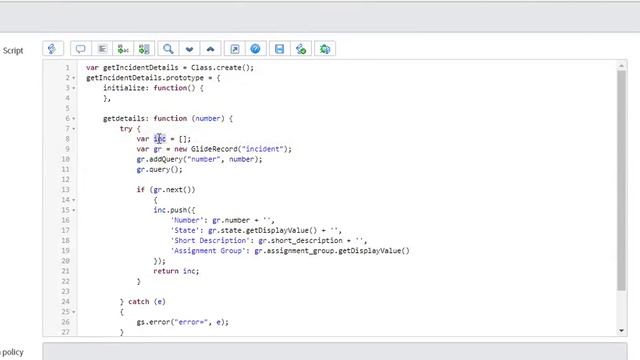This screenshot has width=640, height=360.
Task: Click 'gr.assignment_group.getDisplayValue()' text
Action: coord(332,251)
